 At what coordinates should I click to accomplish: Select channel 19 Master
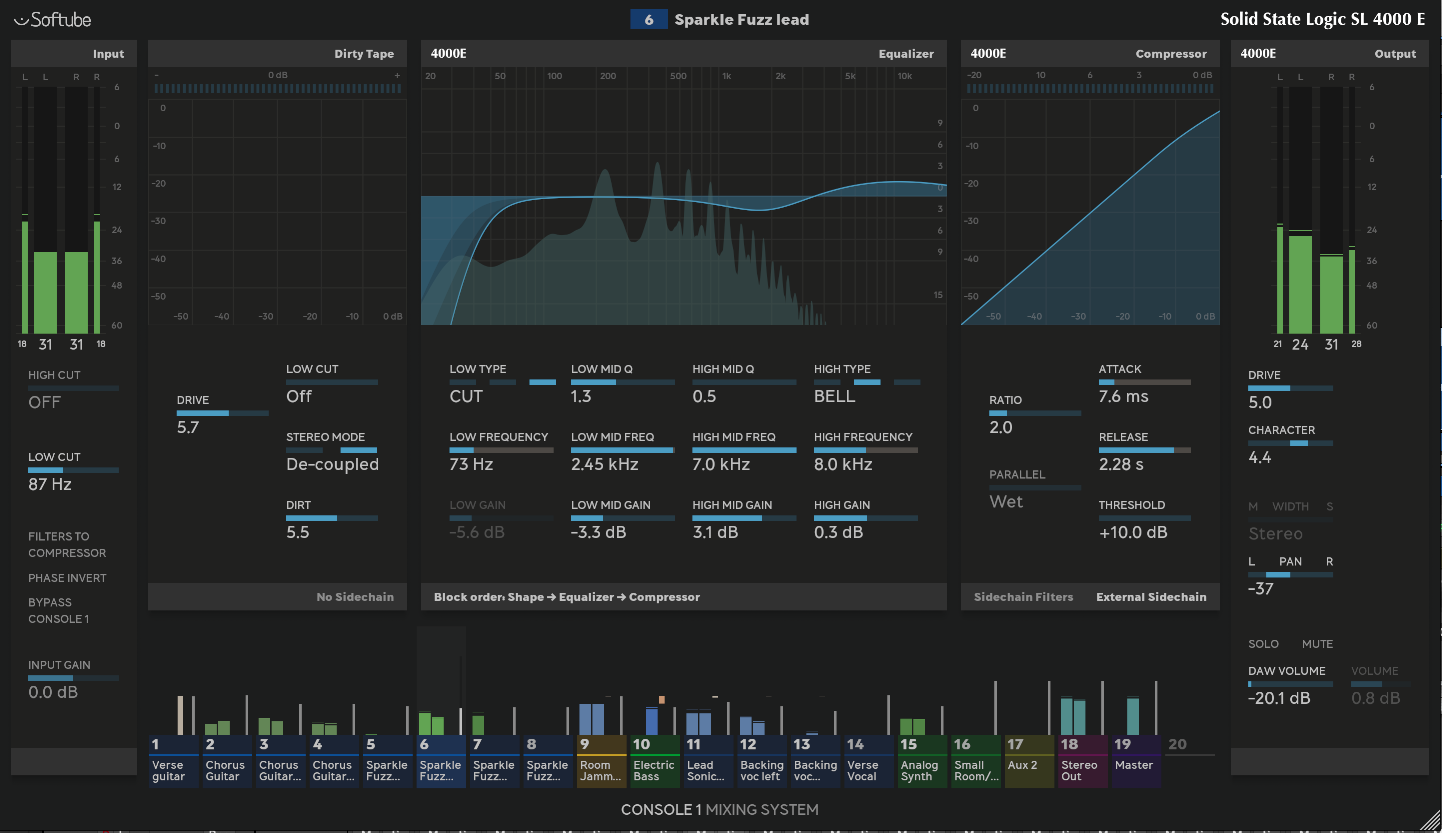(x=1135, y=761)
